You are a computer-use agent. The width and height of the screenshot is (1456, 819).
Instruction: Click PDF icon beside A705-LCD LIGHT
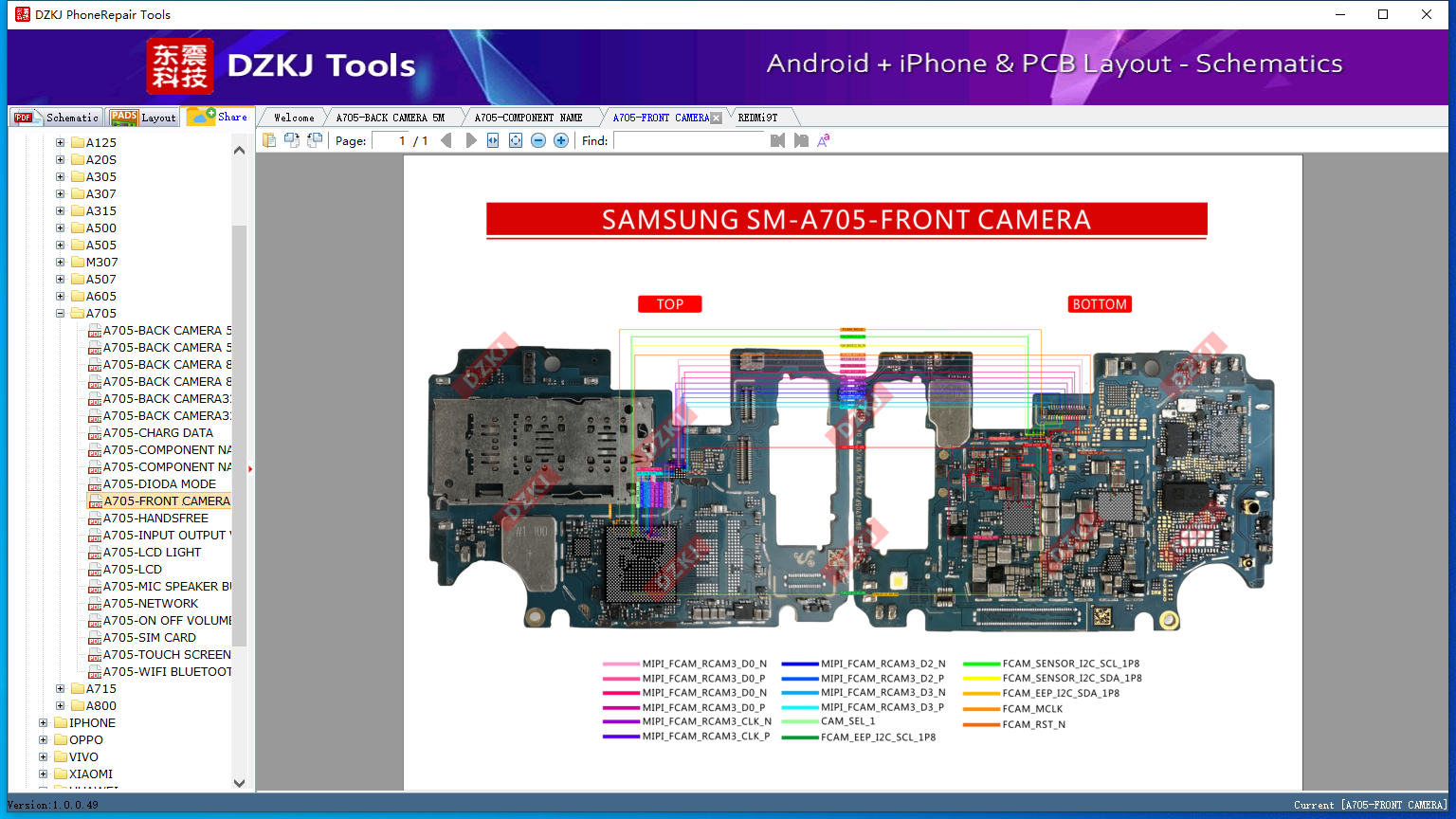[x=95, y=553]
